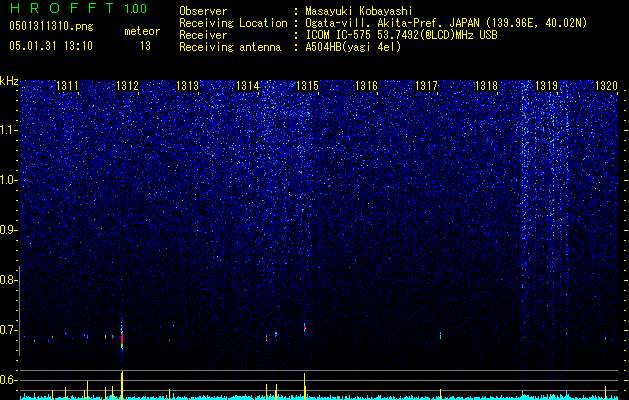
Task: Click observer name Masayuki Kobayashi
Action: click(x=359, y=11)
